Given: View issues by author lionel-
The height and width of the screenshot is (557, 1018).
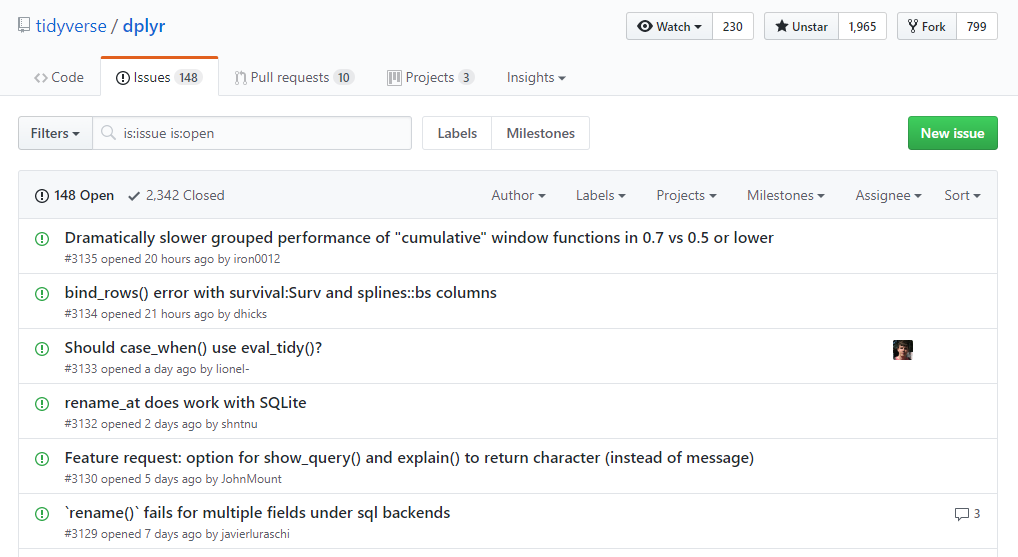Looking at the screenshot, I should [x=232, y=369].
